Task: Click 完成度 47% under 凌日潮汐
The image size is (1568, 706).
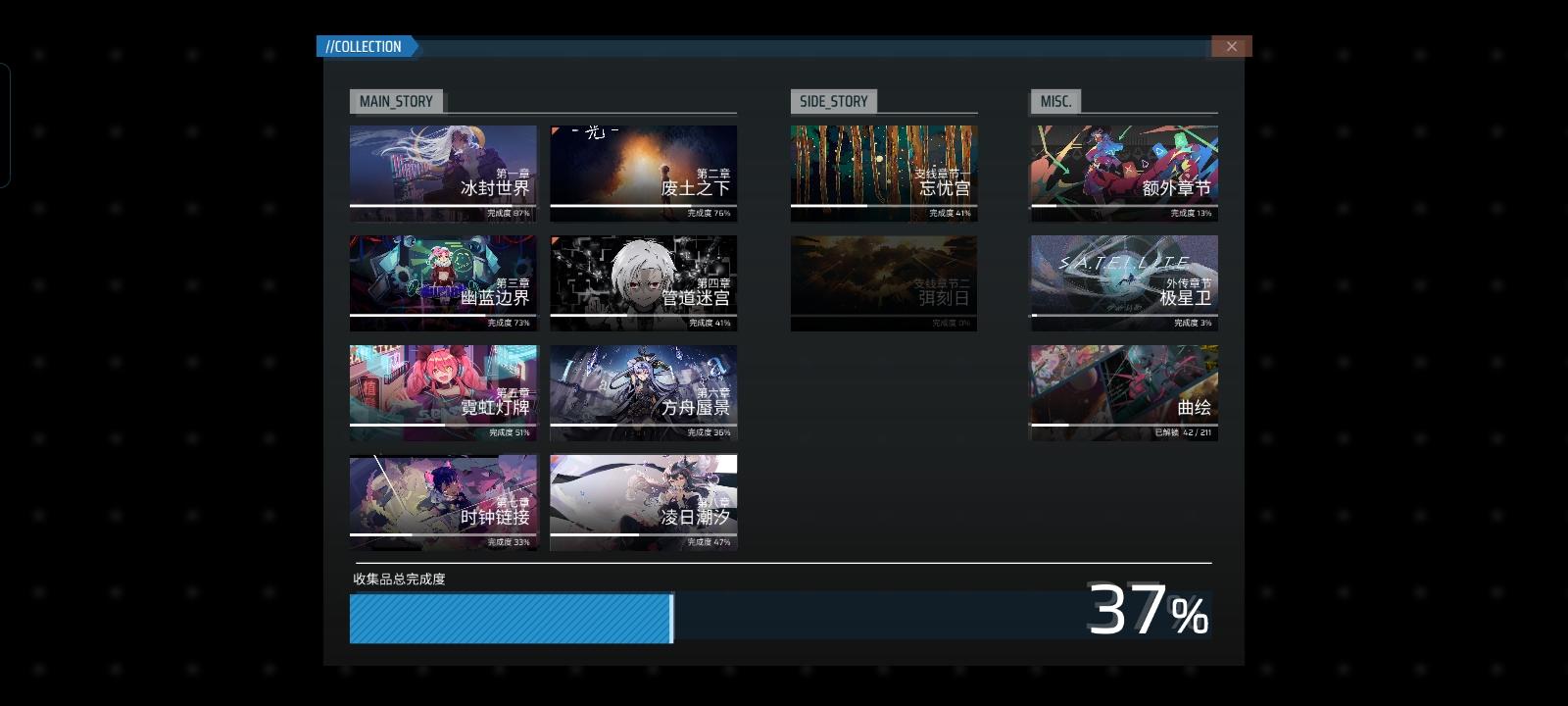Action: (709, 542)
